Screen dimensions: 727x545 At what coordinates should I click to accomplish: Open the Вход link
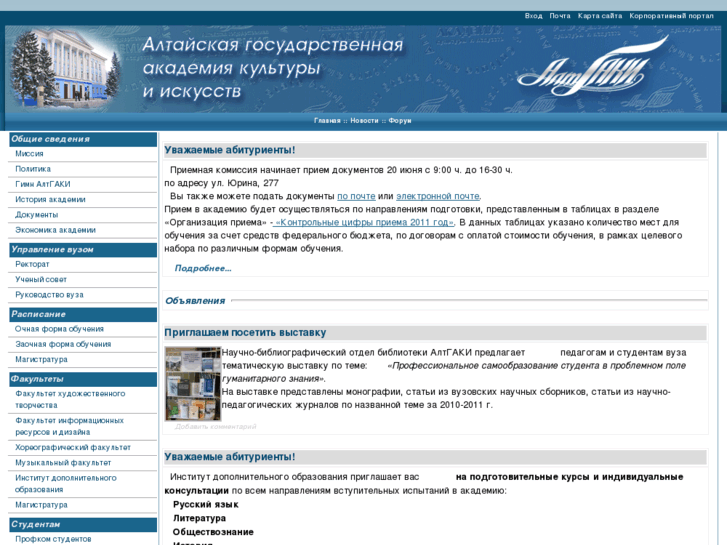533,16
